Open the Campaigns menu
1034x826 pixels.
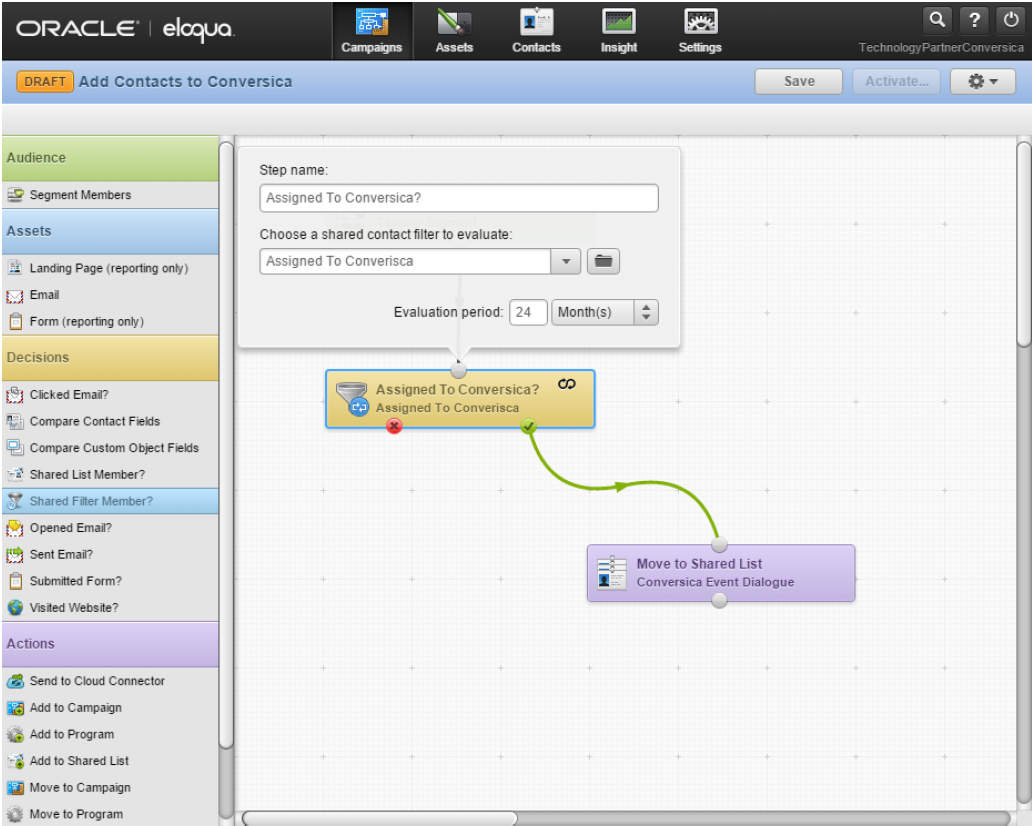(x=372, y=31)
